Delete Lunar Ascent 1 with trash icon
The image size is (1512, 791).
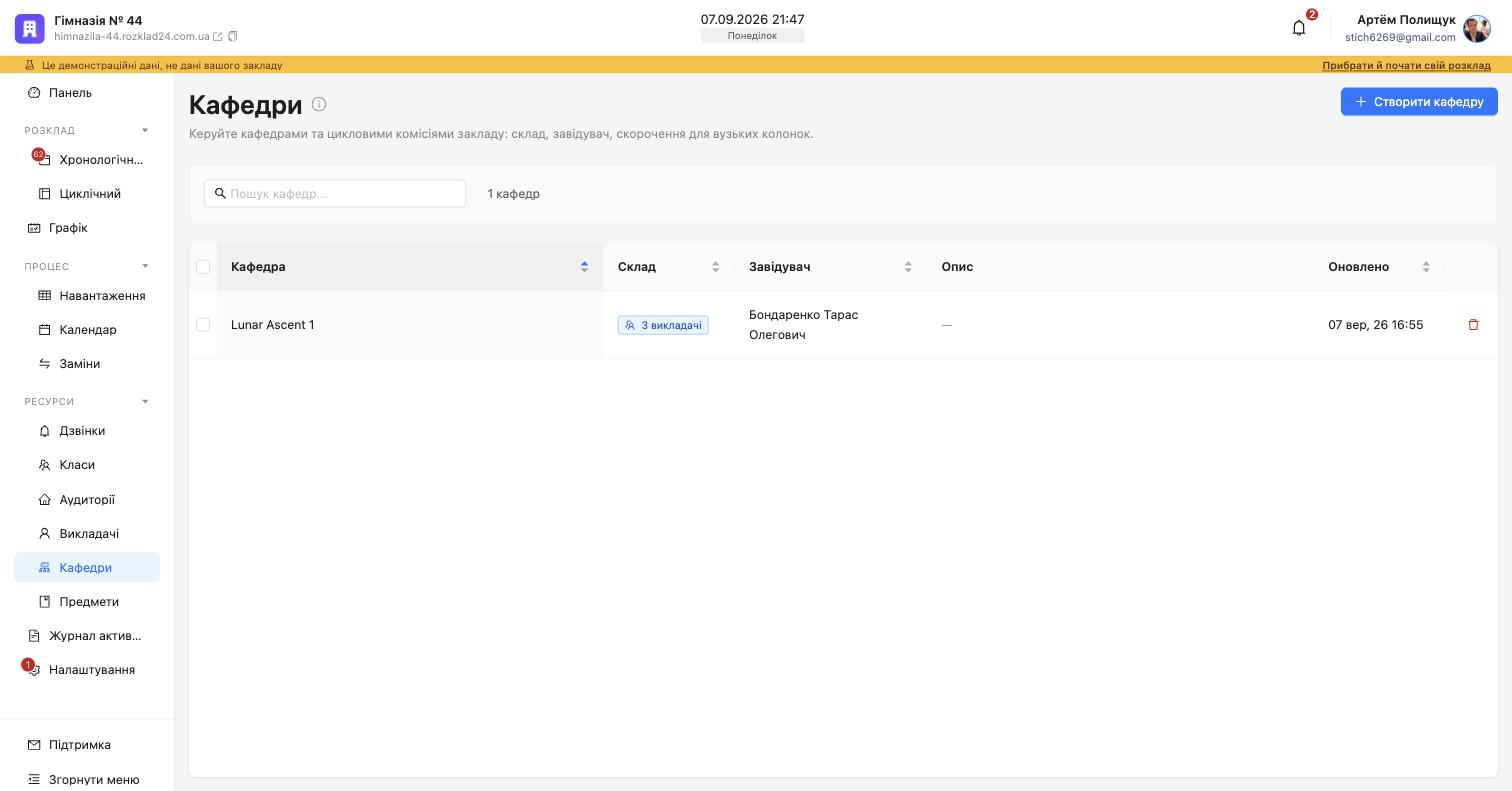pos(1473,325)
